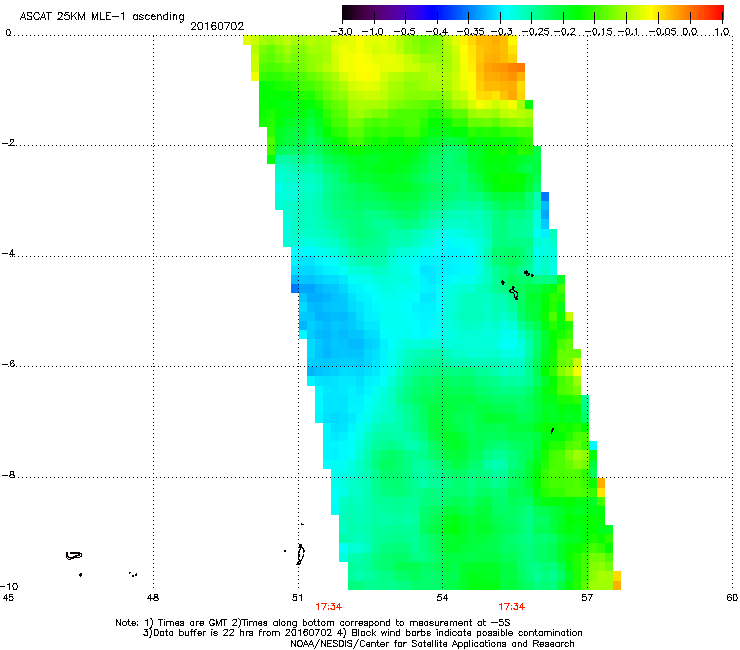Click latitude label -4 on left axis

[x=9, y=253]
